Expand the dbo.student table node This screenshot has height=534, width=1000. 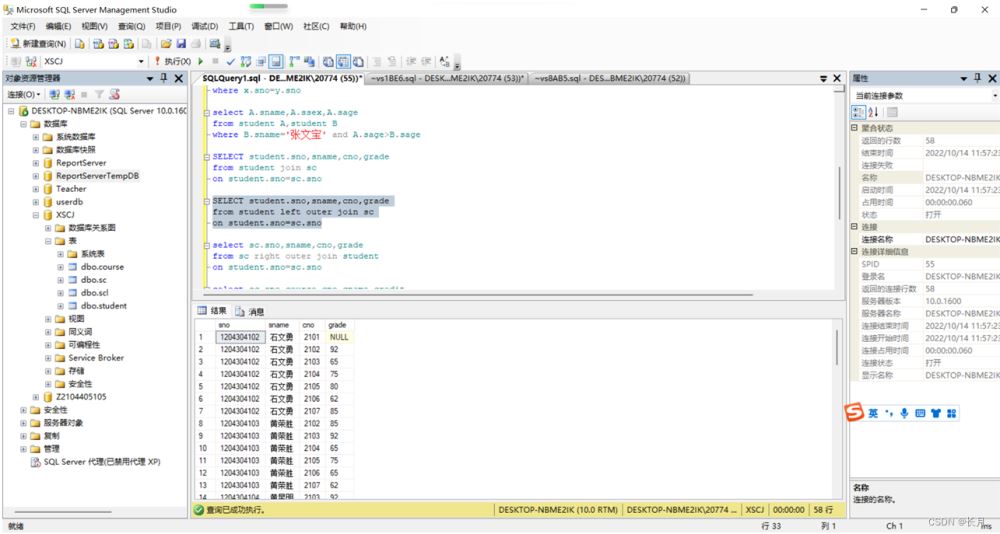[60, 306]
